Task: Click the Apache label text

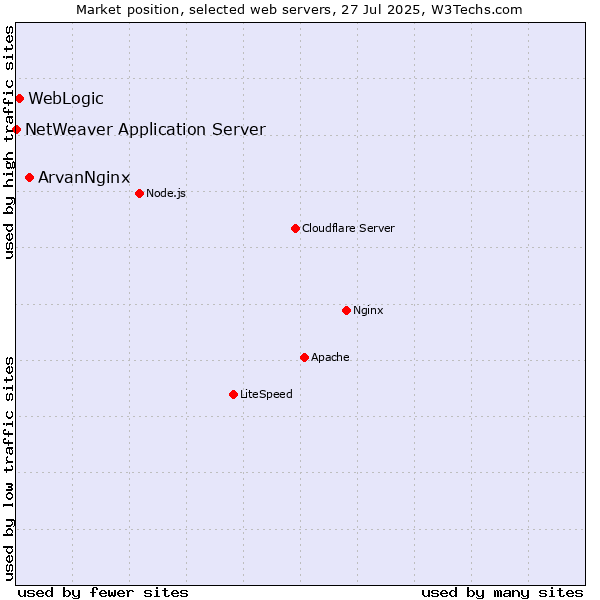Action: coord(330,357)
